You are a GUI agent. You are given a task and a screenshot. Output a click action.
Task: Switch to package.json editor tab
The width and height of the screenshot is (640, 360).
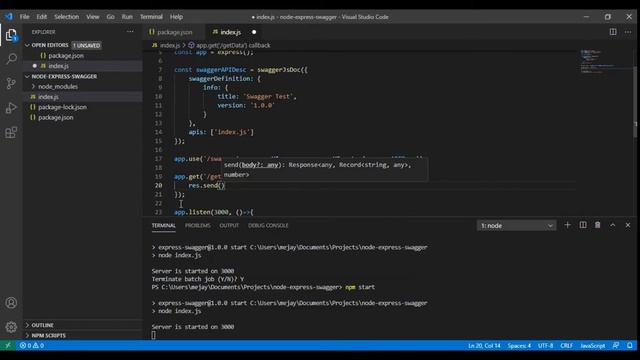pyautogui.click(x=174, y=32)
